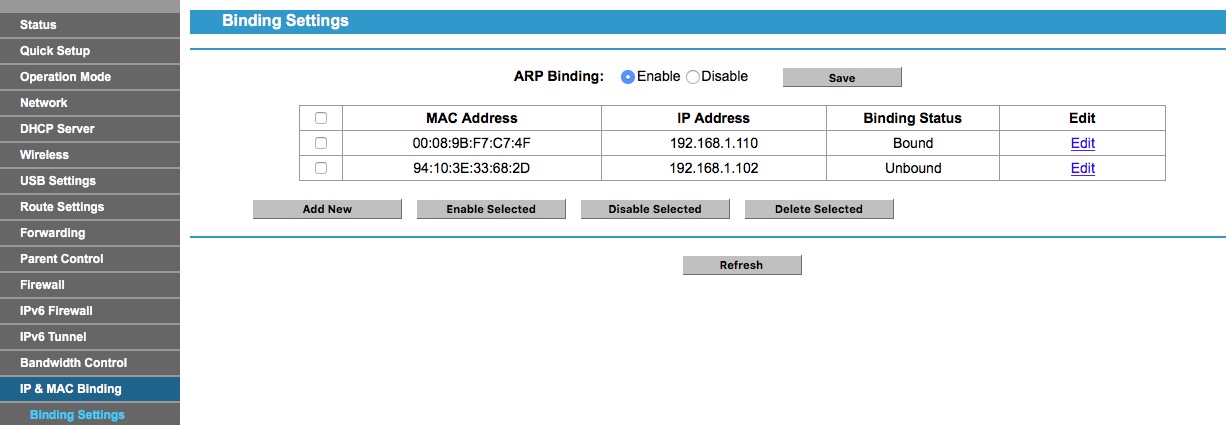Click Edit link for 192.168.1.110
Viewport: 1226px width, 425px height.
point(1082,143)
